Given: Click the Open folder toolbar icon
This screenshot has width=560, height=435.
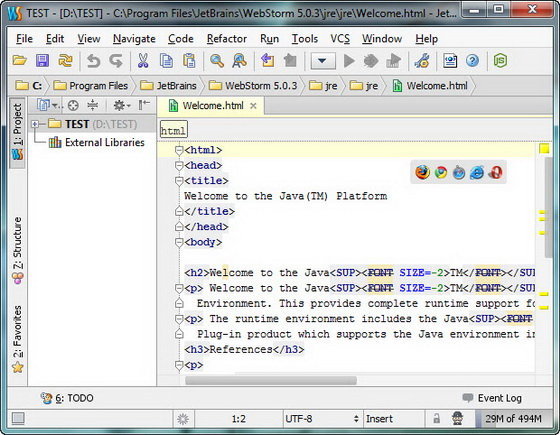Looking at the screenshot, I should 20,61.
